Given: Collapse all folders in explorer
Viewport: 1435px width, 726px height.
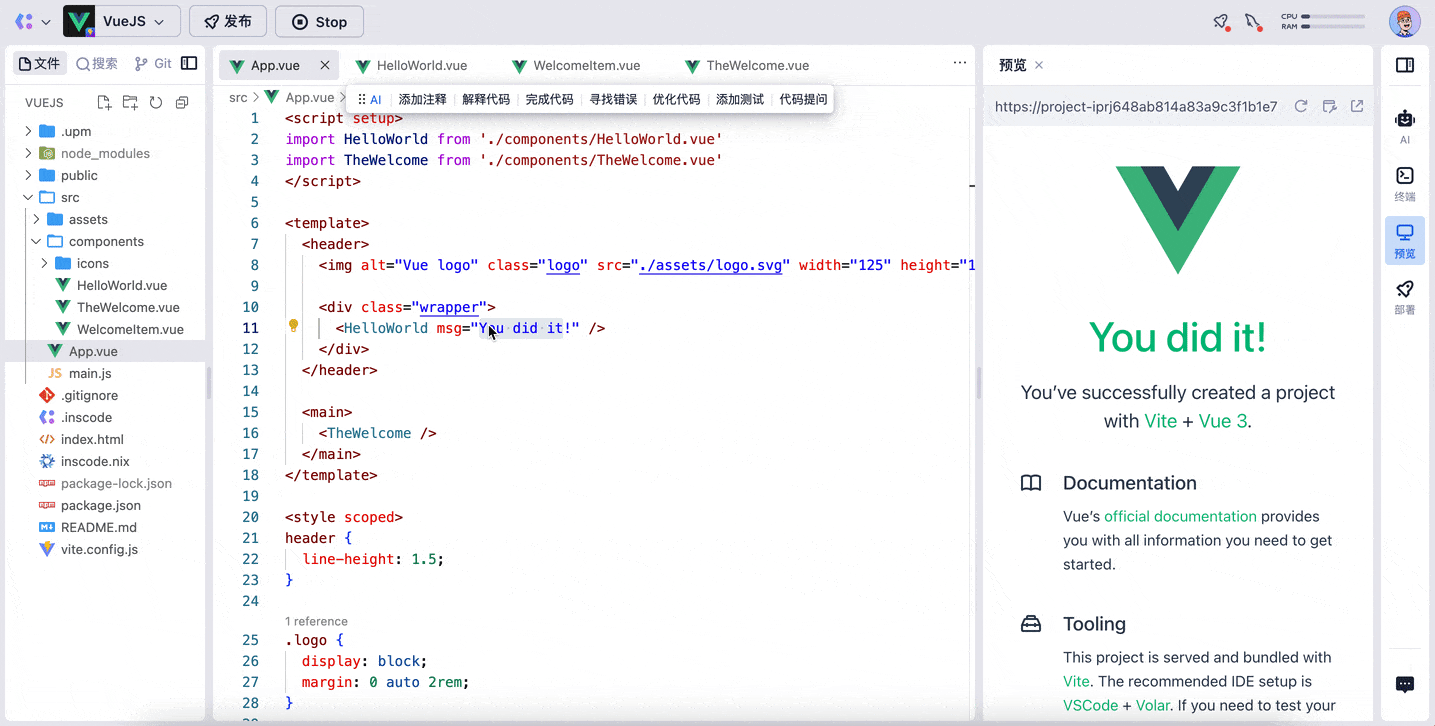Looking at the screenshot, I should click(182, 102).
